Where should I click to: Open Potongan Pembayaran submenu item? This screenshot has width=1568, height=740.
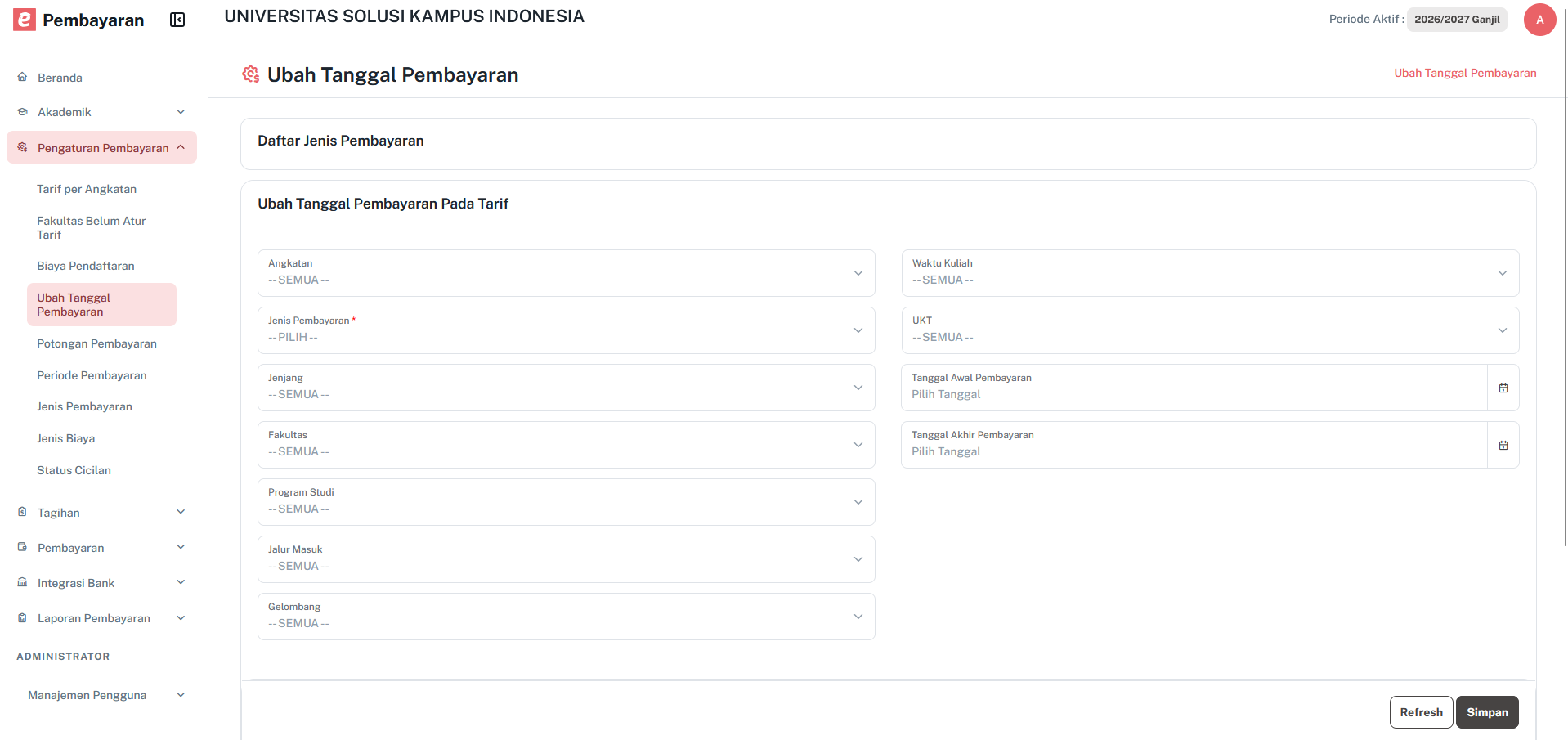point(96,343)
